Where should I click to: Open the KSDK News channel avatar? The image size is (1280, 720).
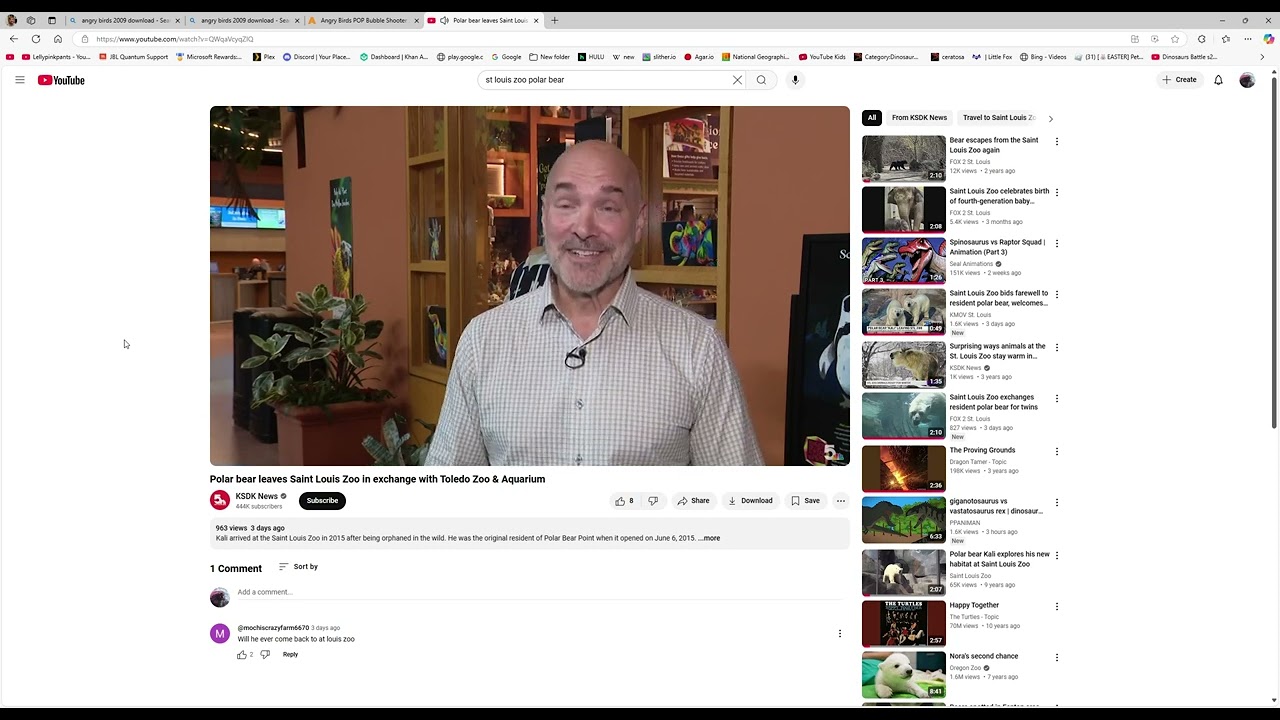click(x=220, y=500)
